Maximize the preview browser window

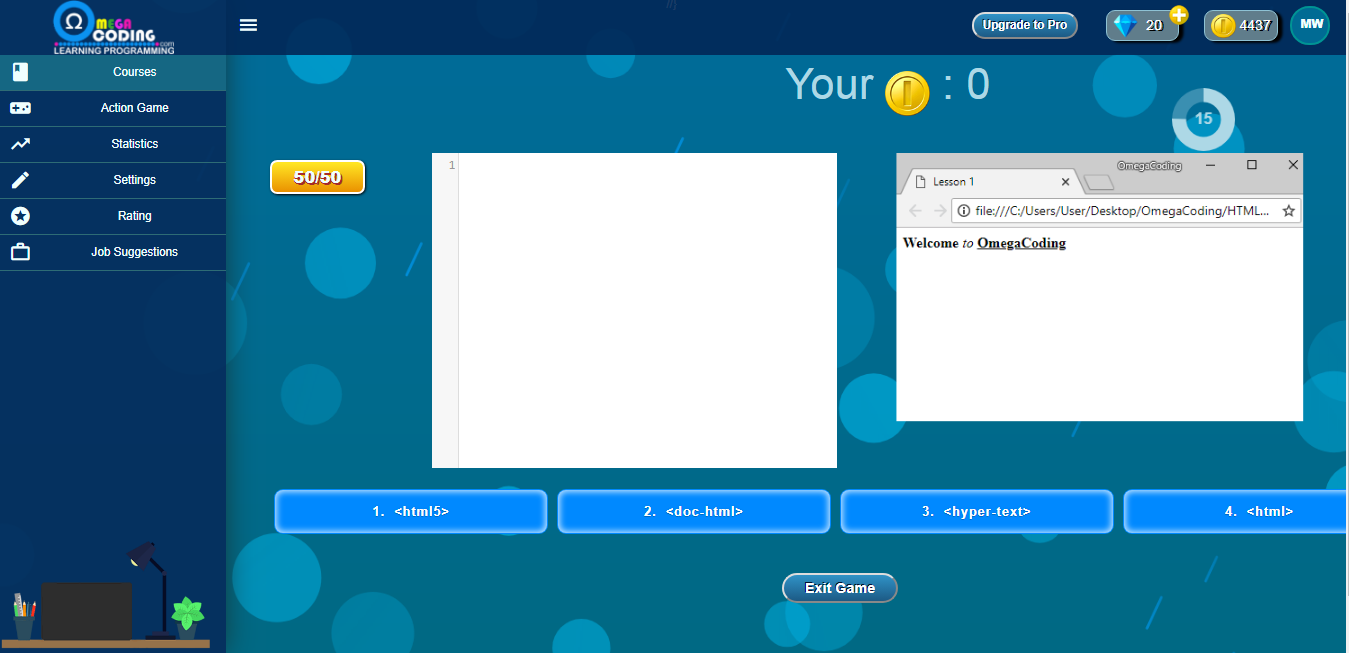[1252, 165]
